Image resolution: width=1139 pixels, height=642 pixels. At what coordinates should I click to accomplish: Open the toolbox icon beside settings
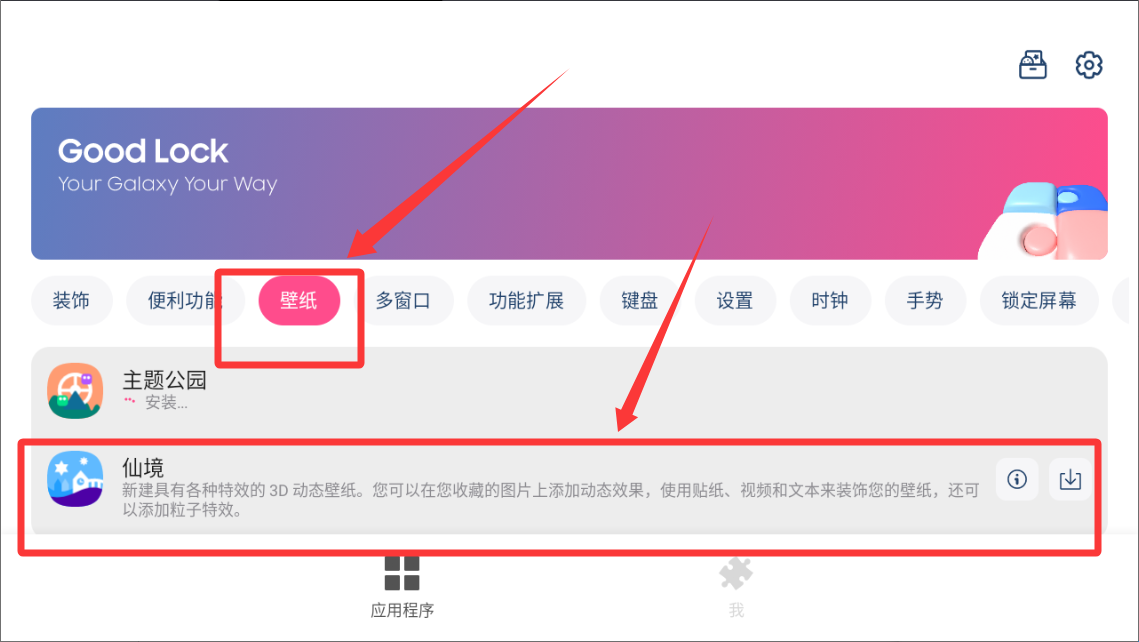[x=1032, y=65]
